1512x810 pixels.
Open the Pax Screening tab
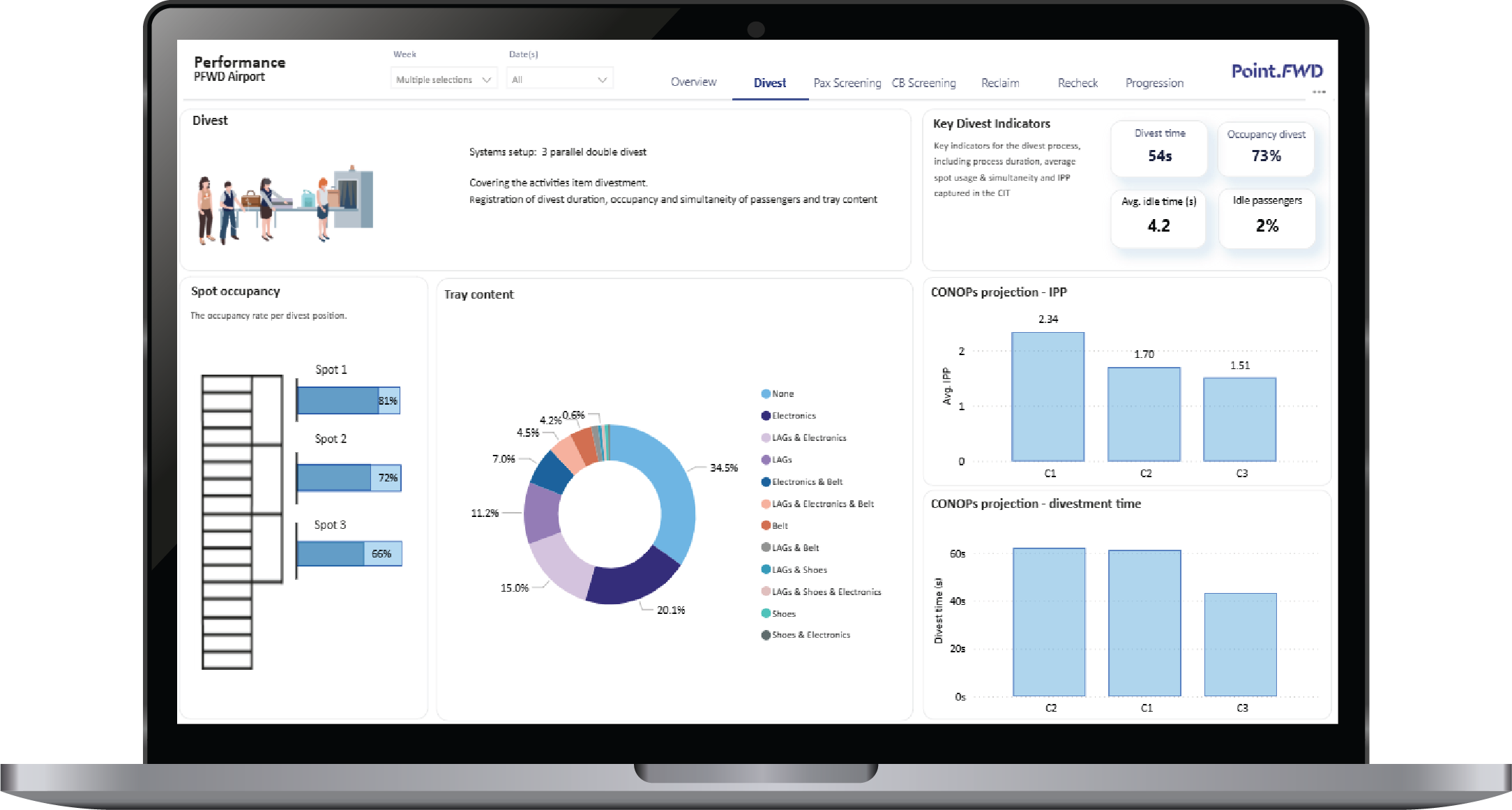[847, 83]
